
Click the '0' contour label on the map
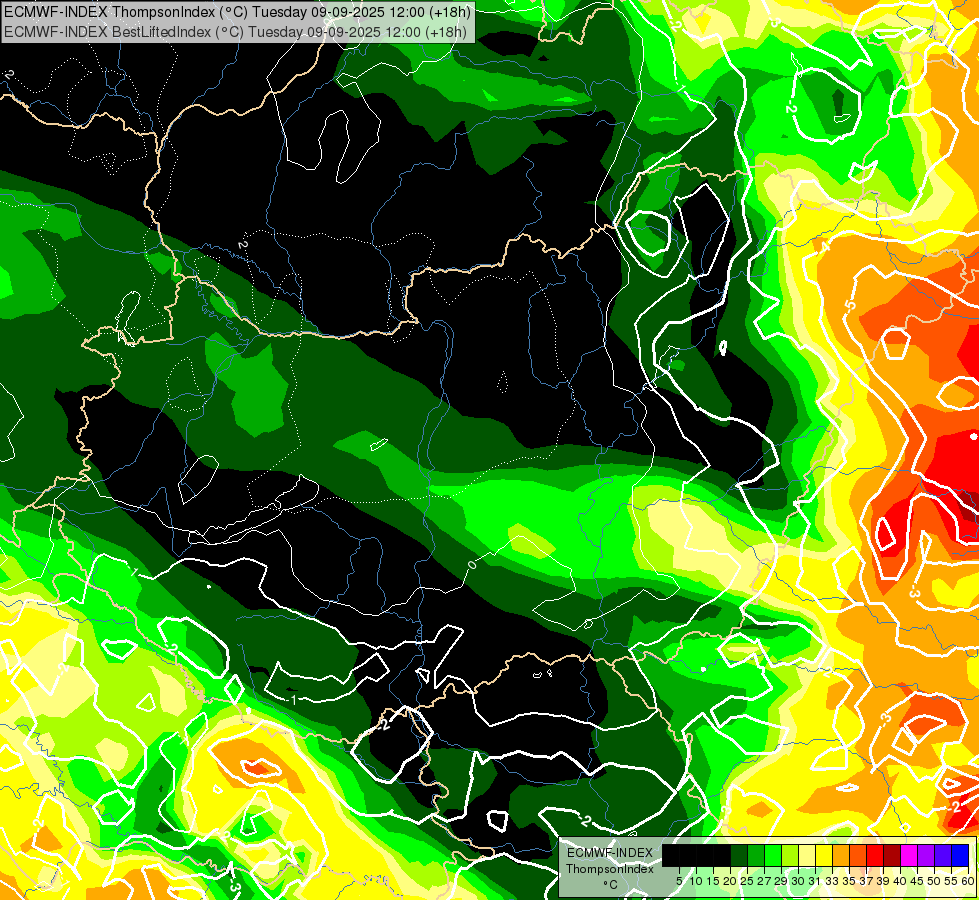[x=472, y=565]
